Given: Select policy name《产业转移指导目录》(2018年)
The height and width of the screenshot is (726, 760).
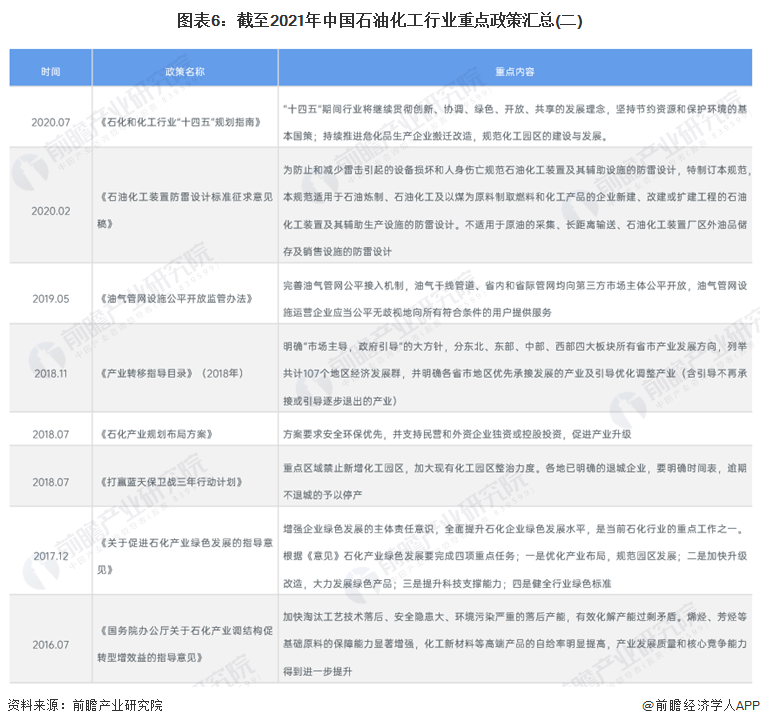Looking at the screenshot, I should point(171,373).
